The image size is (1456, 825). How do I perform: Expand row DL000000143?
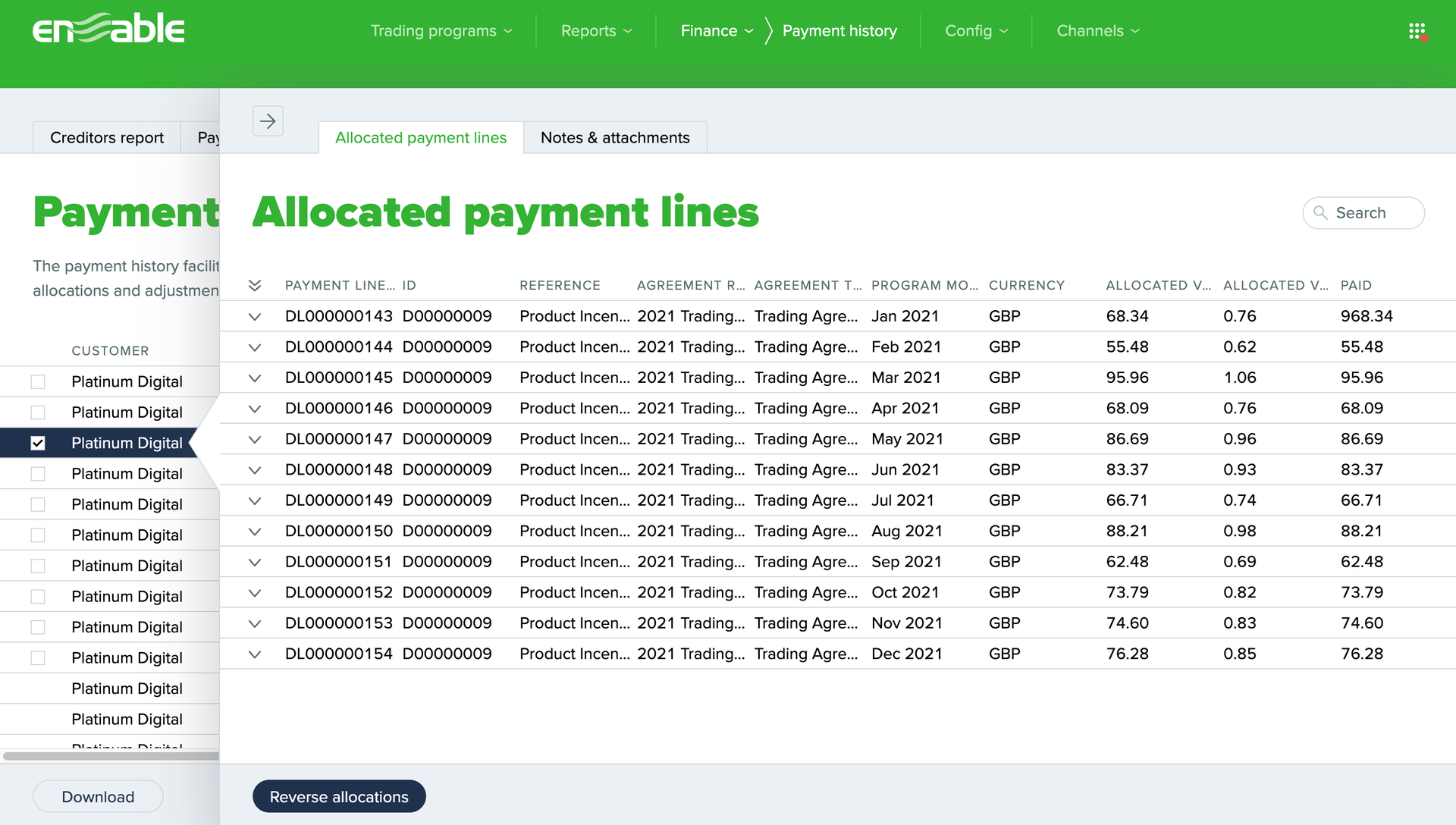[255, 317]
